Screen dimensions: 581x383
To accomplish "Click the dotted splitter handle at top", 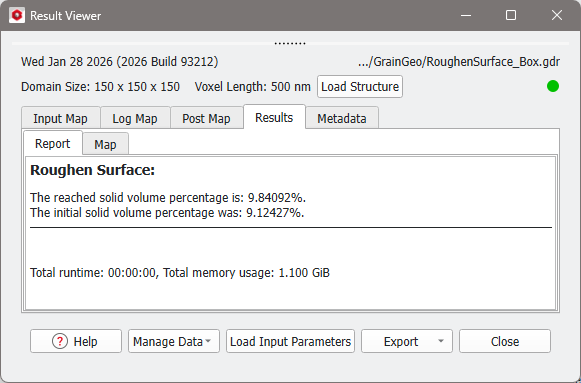I will tap(290, 44).
